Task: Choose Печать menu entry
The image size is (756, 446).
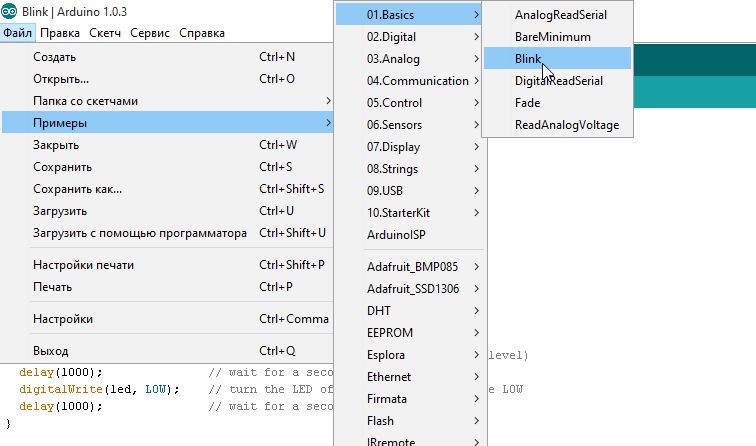Action: tap(167, 287)
